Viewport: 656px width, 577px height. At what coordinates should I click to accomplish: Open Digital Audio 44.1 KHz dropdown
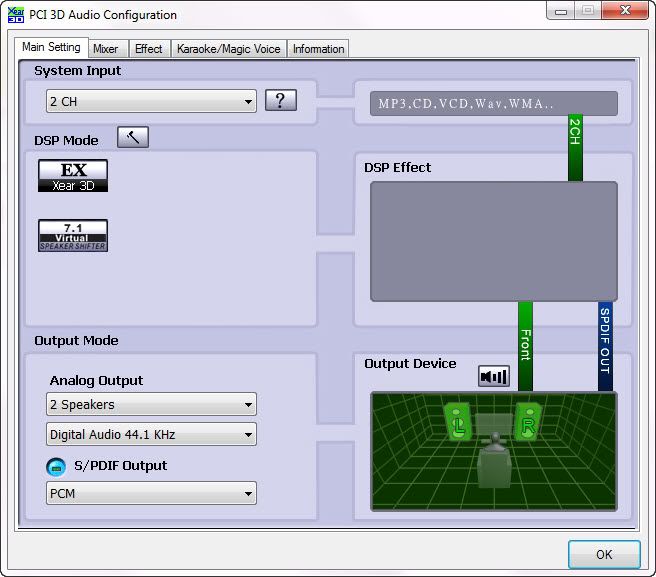coord(151,434)
